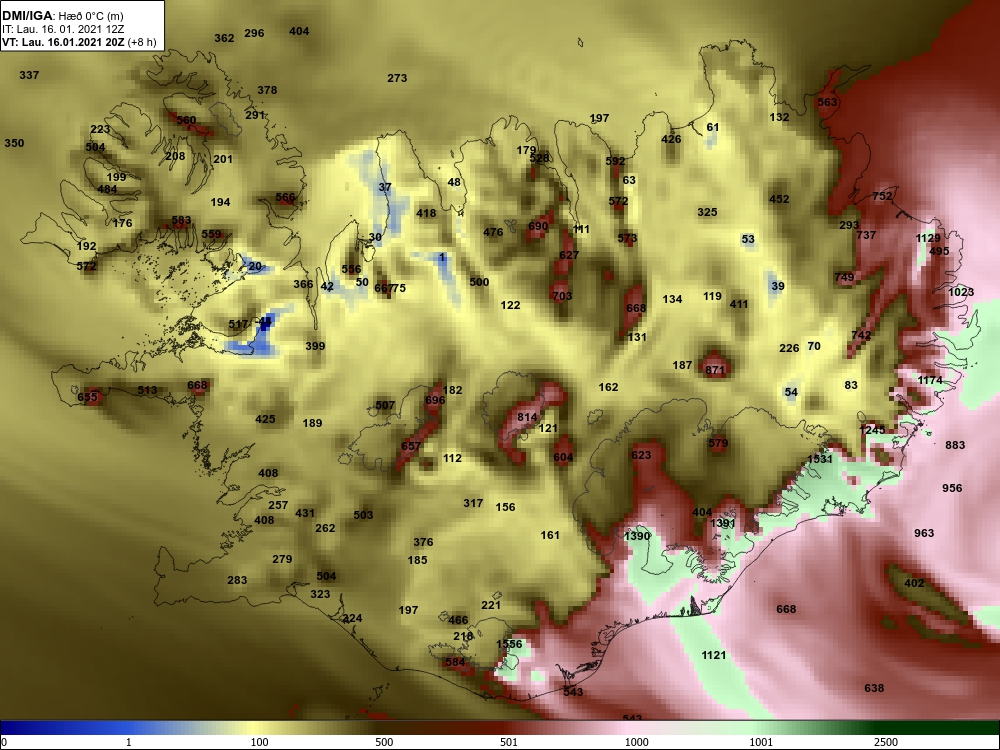Image resolution: width=1000 pixels, height=750 pixels.
Task: Select the map value '226'
Action: [x=789, y=348]
